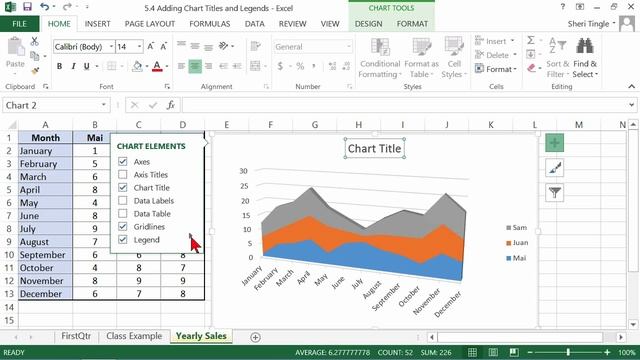The height and width of the screenshot is (360, 640).
Task: Click the Sam legend entry
Action: tap(516, 228)
